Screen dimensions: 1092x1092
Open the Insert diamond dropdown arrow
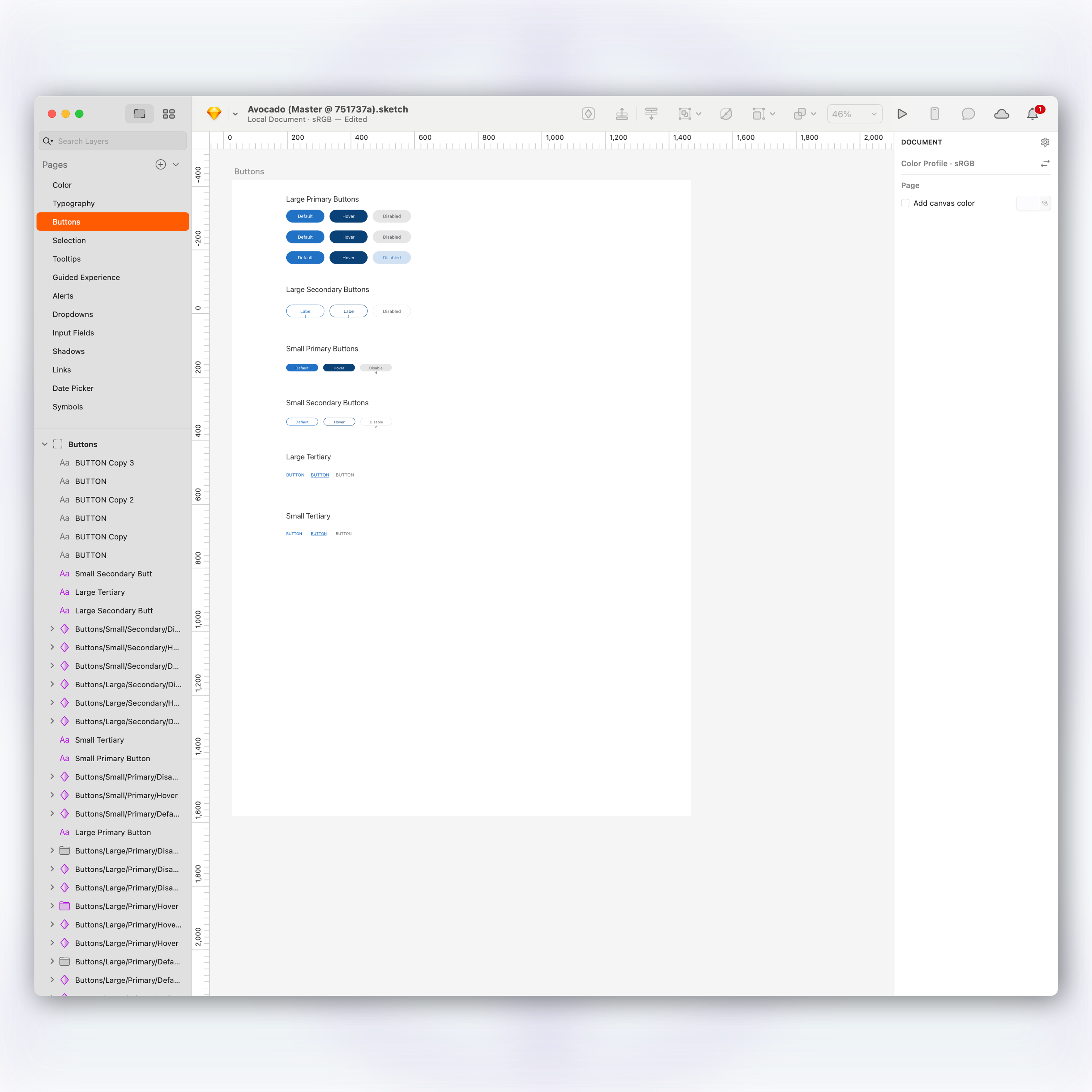click(235, 114)
